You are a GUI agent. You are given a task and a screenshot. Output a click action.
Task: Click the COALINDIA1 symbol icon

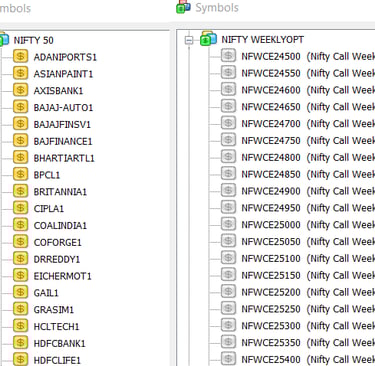click(20, 225)
